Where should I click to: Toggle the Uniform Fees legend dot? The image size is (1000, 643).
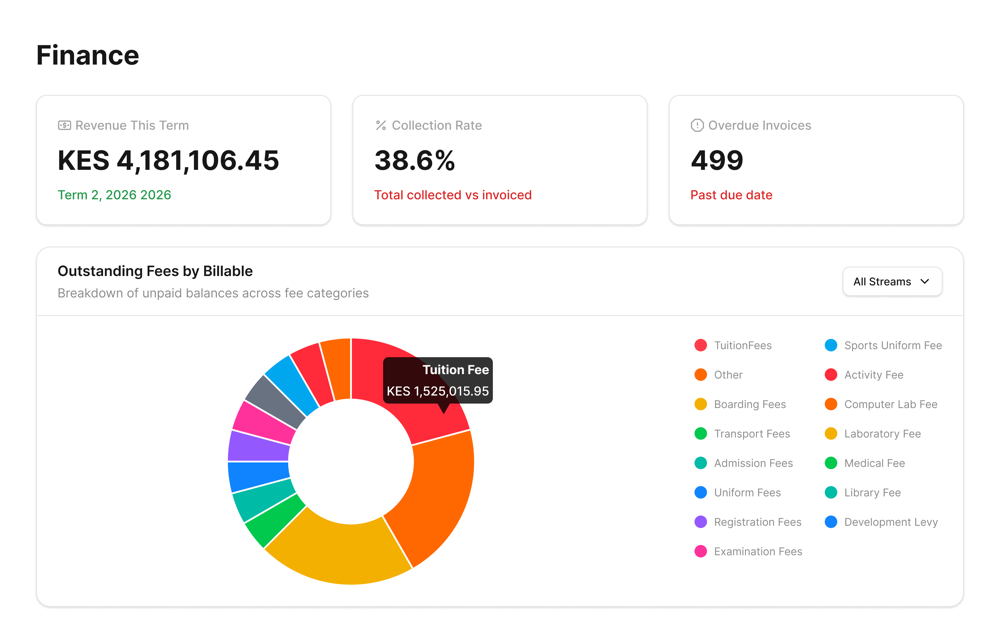point(700,492)
